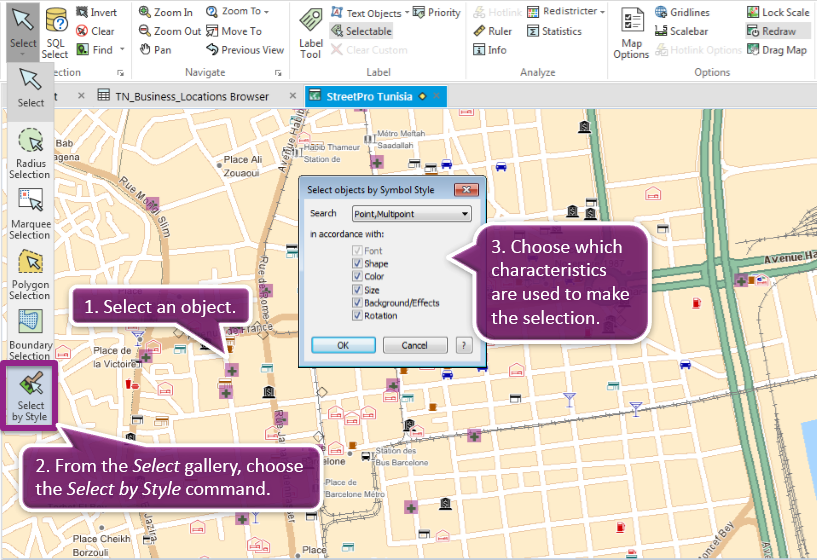
Task: Toggle Lock Scale option
Action: tap(778, 12)
